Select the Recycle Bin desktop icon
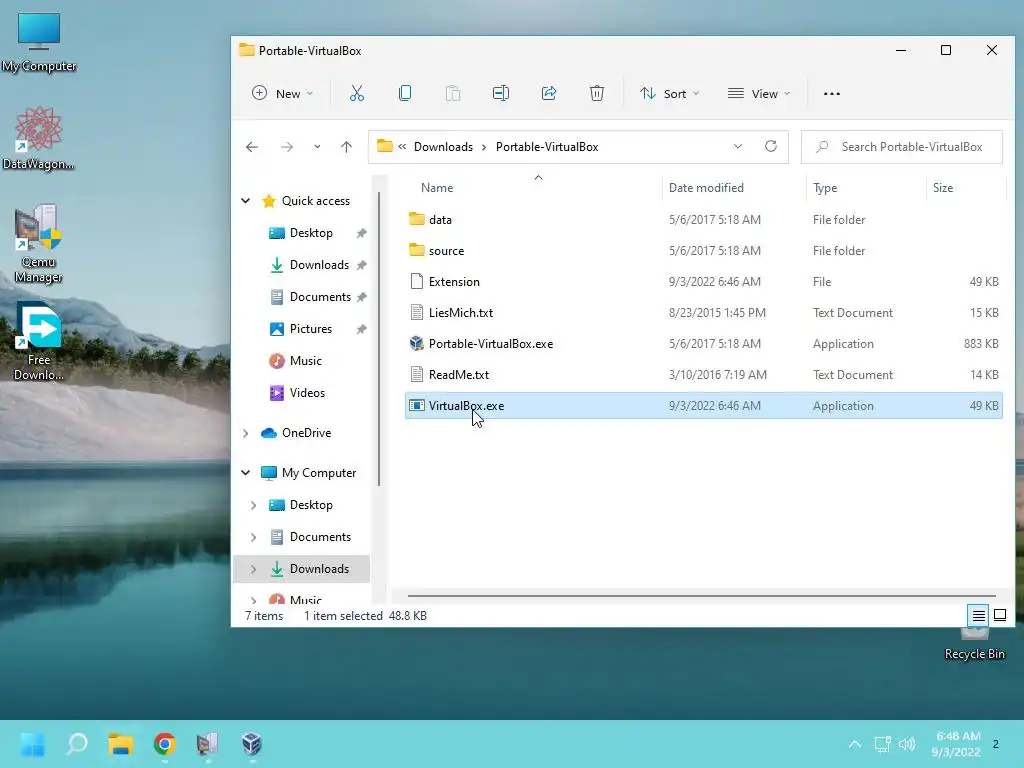Image resolution: width=1024 pixels, height=768 pixels. [974, 645]
